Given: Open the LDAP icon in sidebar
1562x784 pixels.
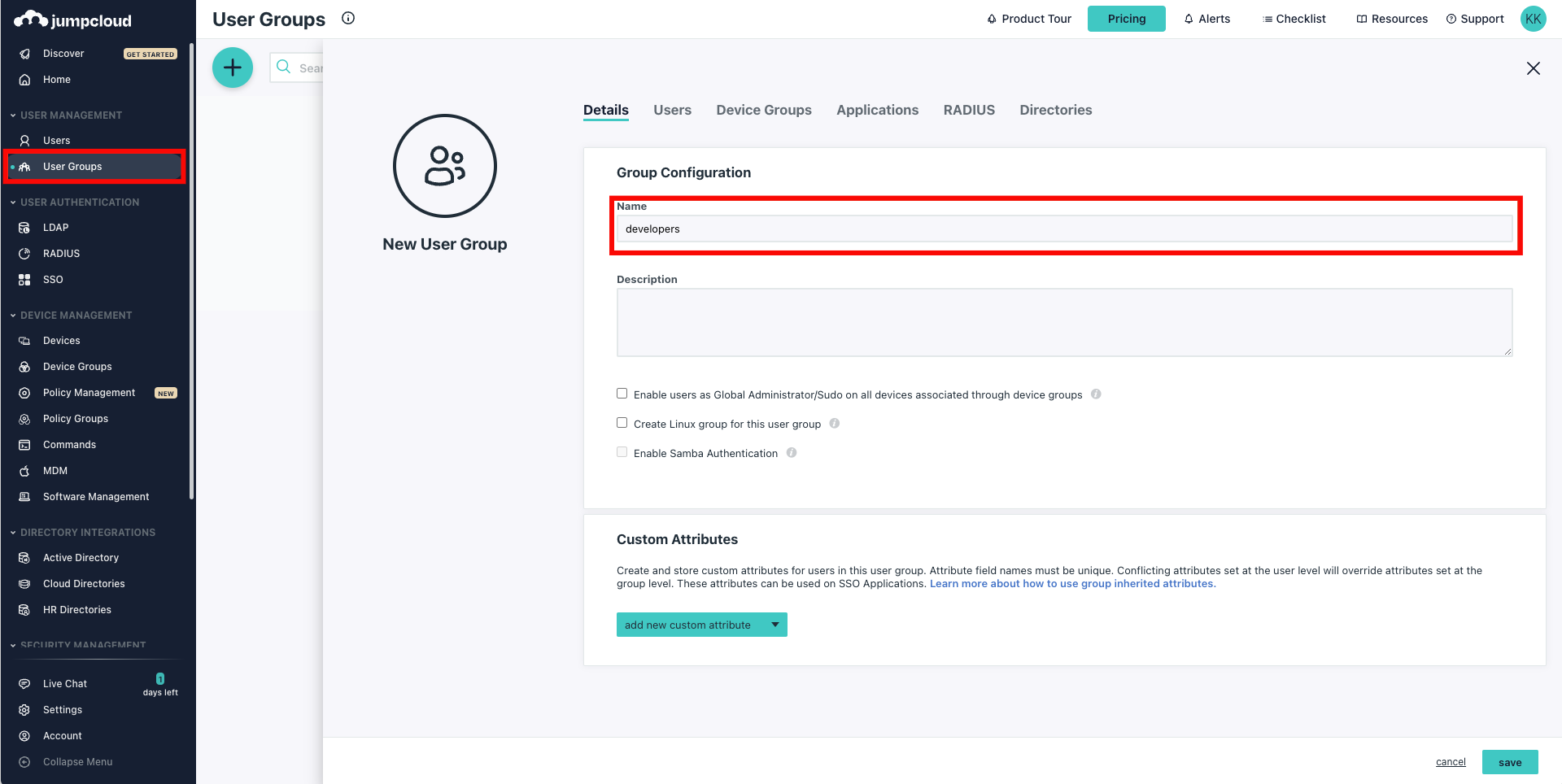Looking at the screenshot, I should pyautogui.click(x=24, y=228).
